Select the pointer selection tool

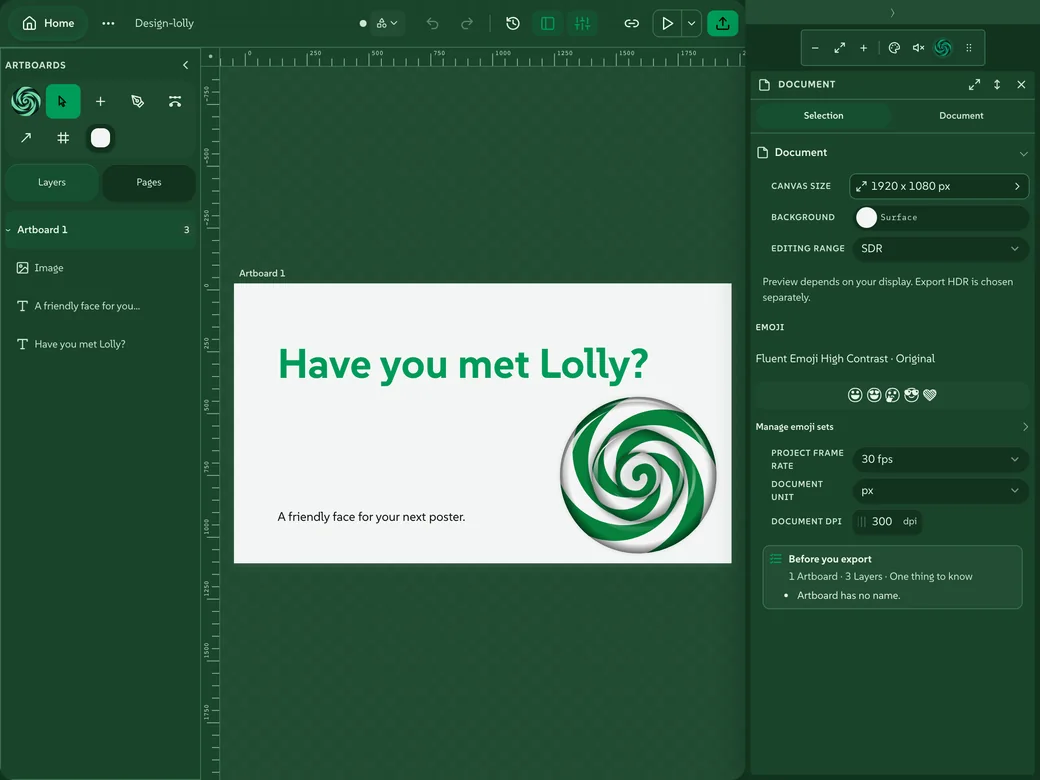click(63, 101)
